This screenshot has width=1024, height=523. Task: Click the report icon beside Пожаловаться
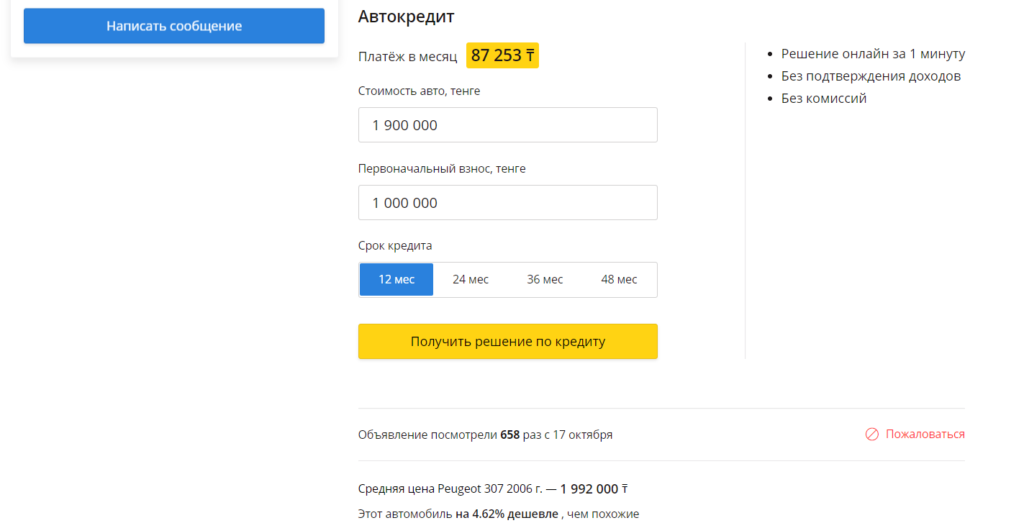coord(872,434)
